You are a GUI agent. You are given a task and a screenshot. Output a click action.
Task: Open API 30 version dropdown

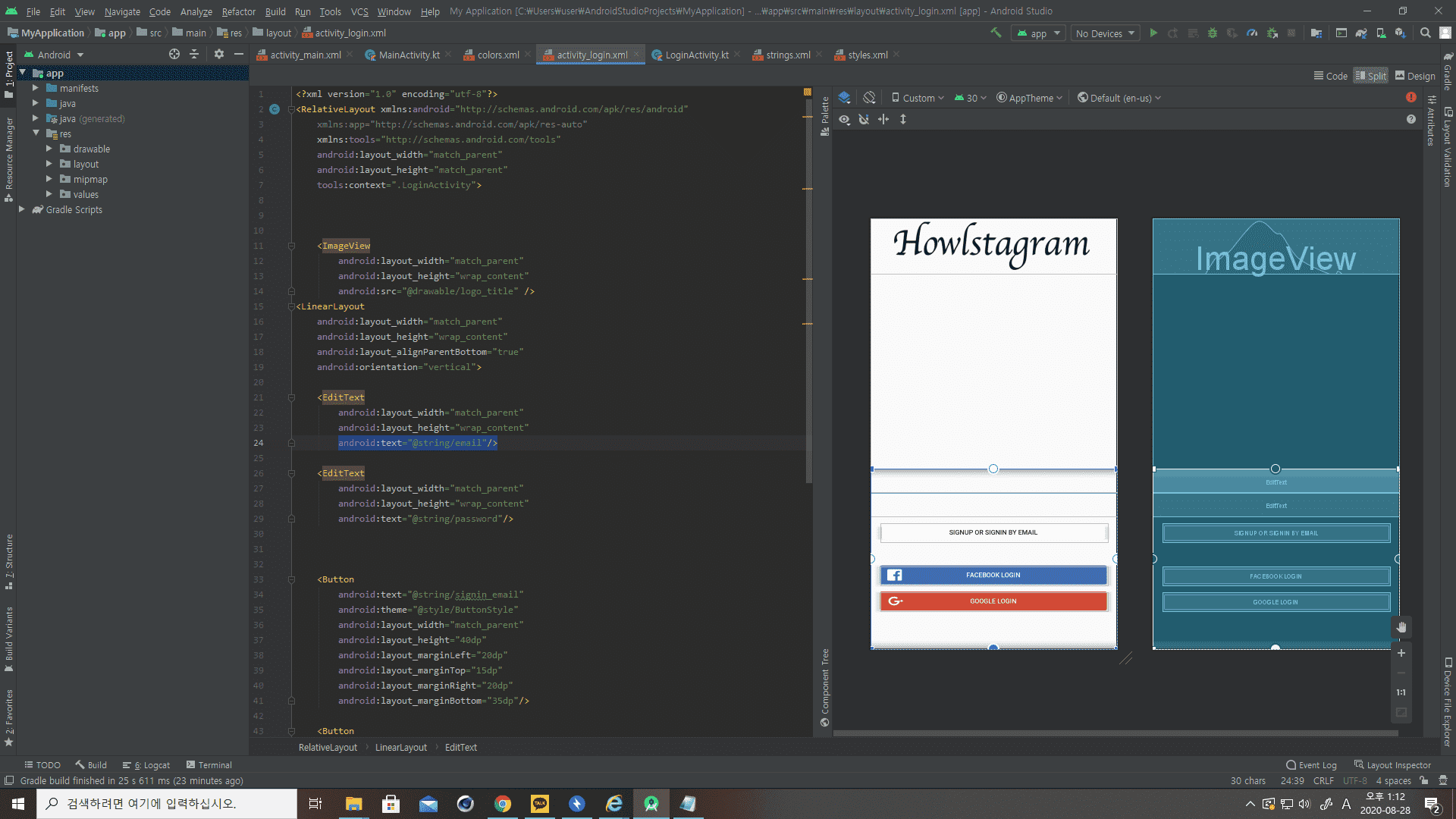click(x=971, y=98)
